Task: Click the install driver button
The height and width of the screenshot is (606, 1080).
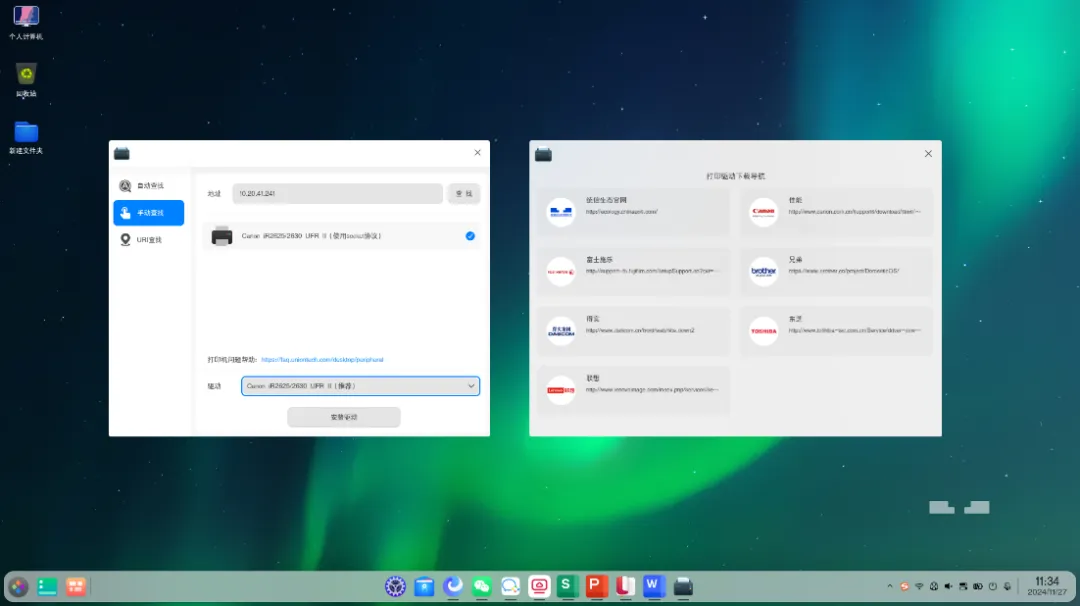Action: [344, 417]
